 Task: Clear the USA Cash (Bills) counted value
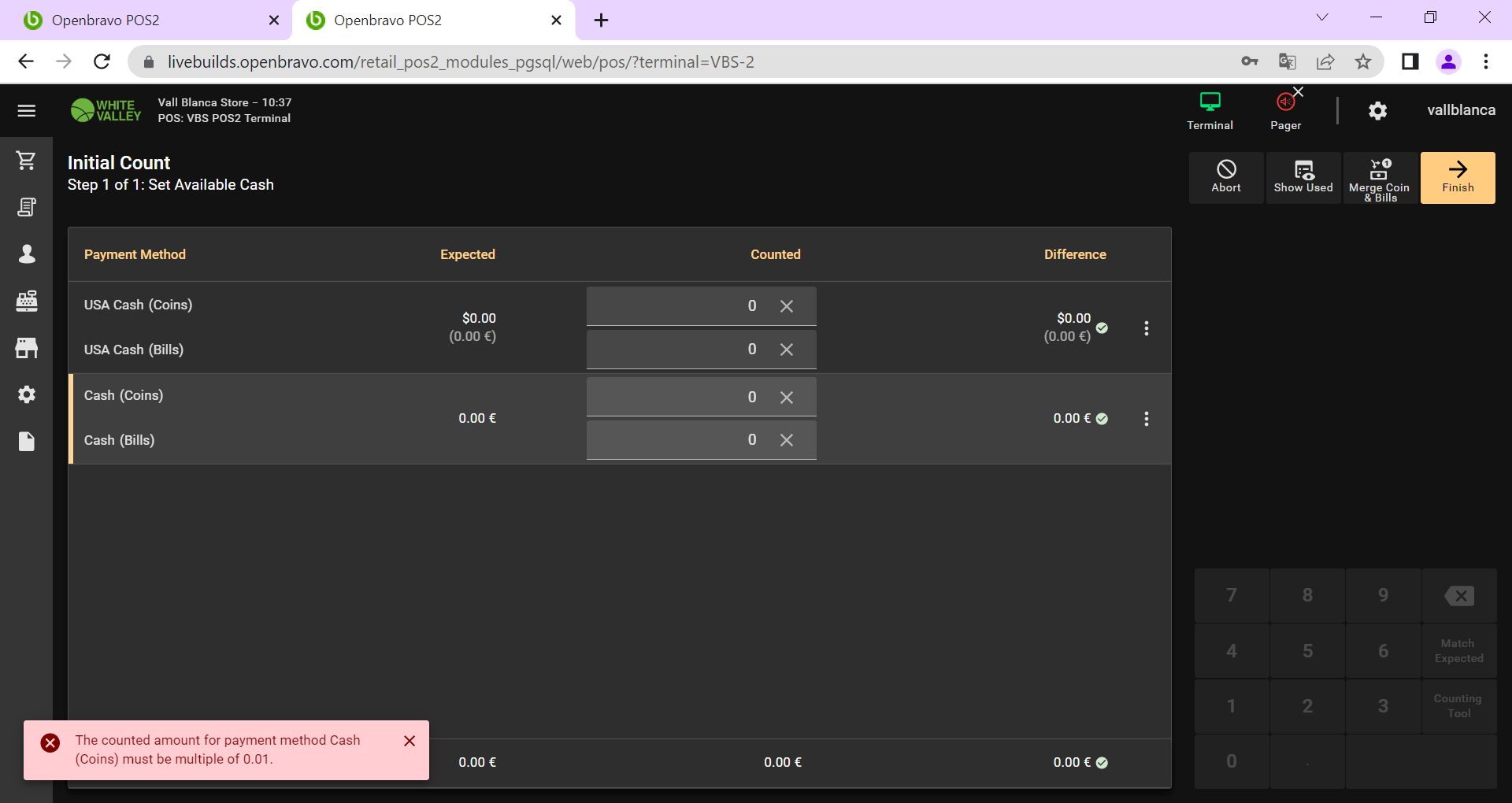[x=787, y=350]
